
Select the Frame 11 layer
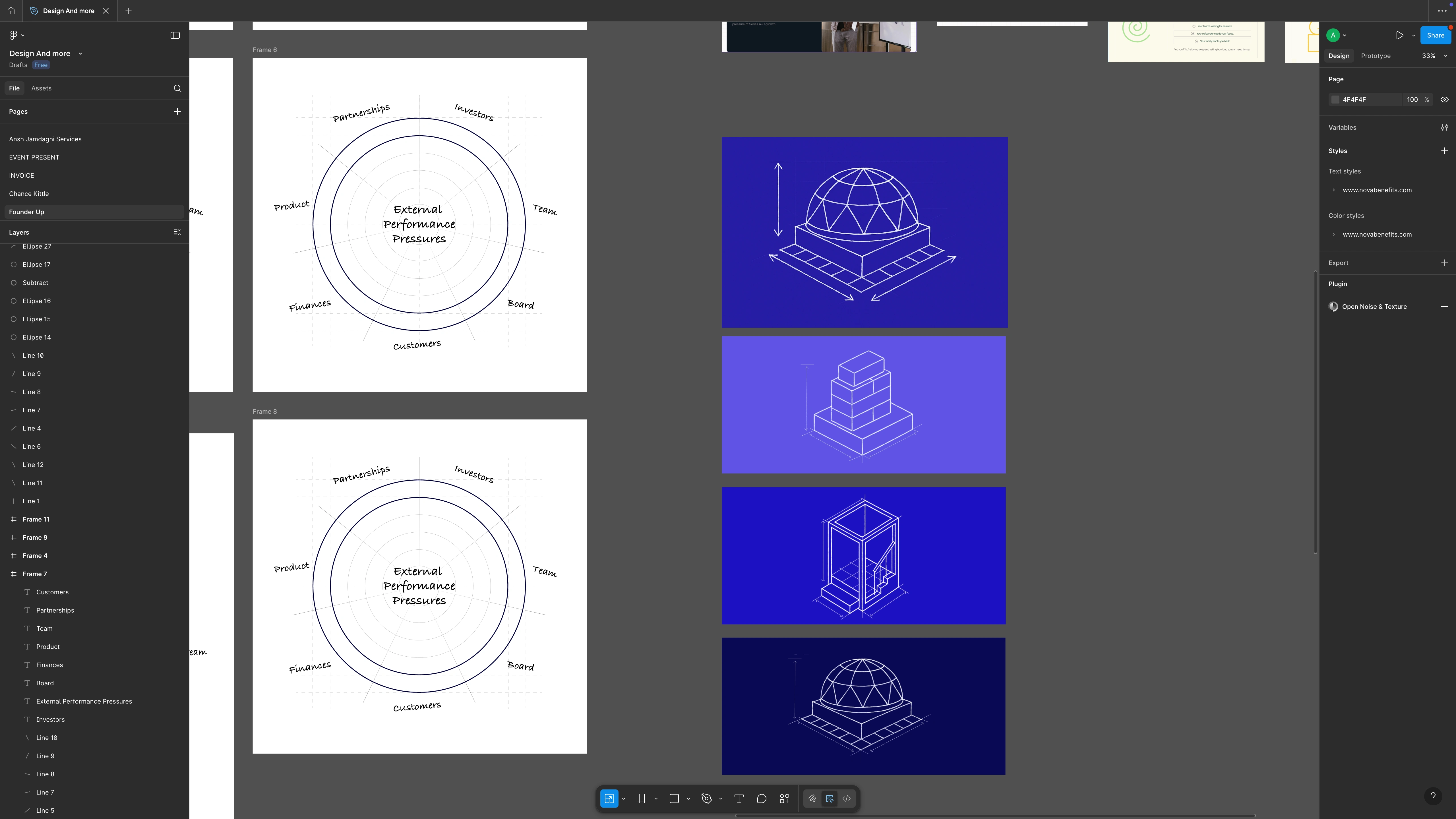point(36,520)
